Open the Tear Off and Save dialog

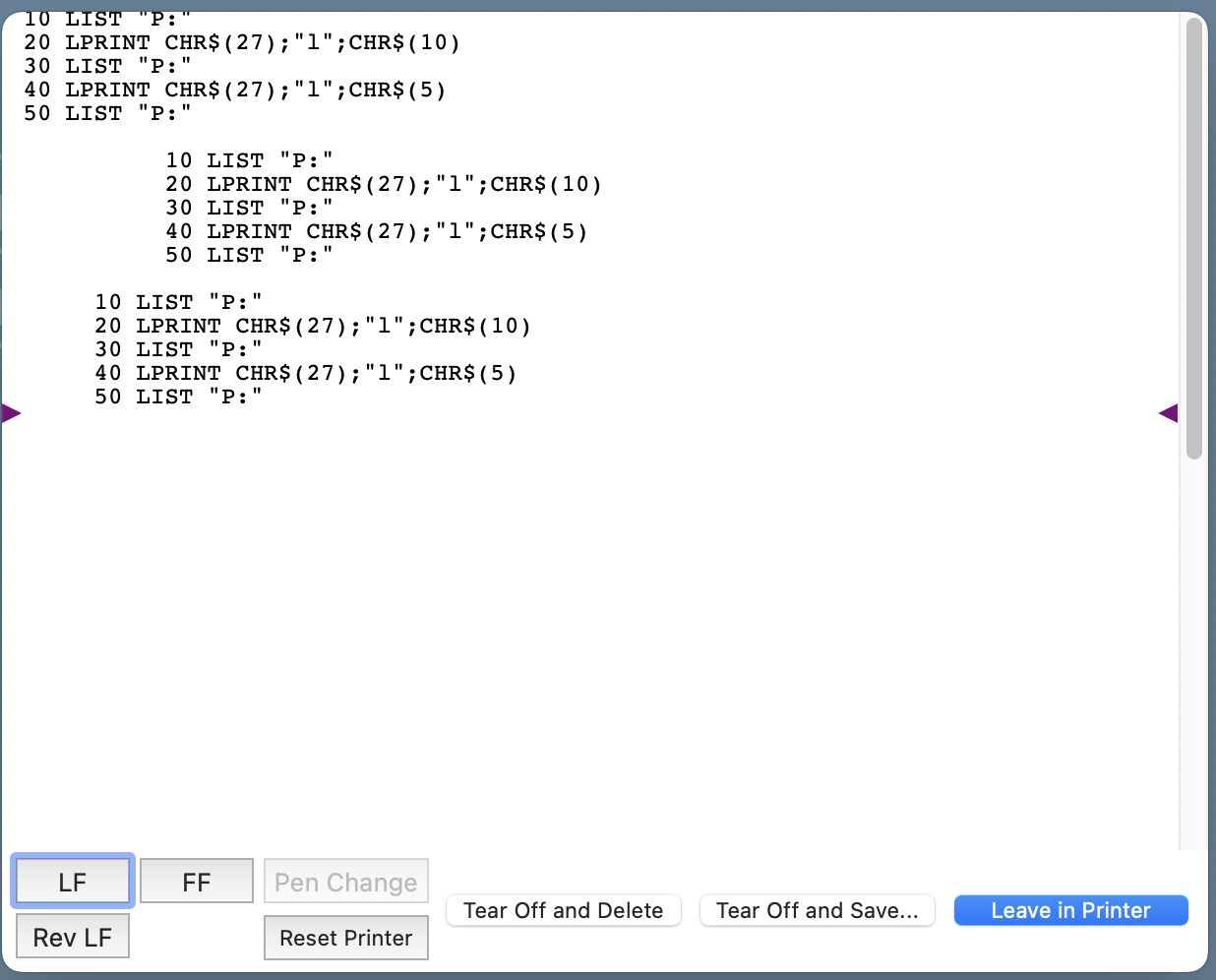pyautogui.click(x=817, y=910)
